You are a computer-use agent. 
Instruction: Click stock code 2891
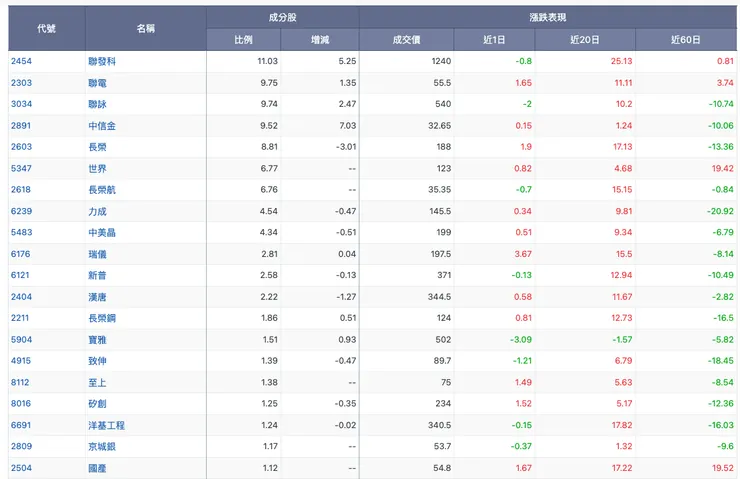21,126
